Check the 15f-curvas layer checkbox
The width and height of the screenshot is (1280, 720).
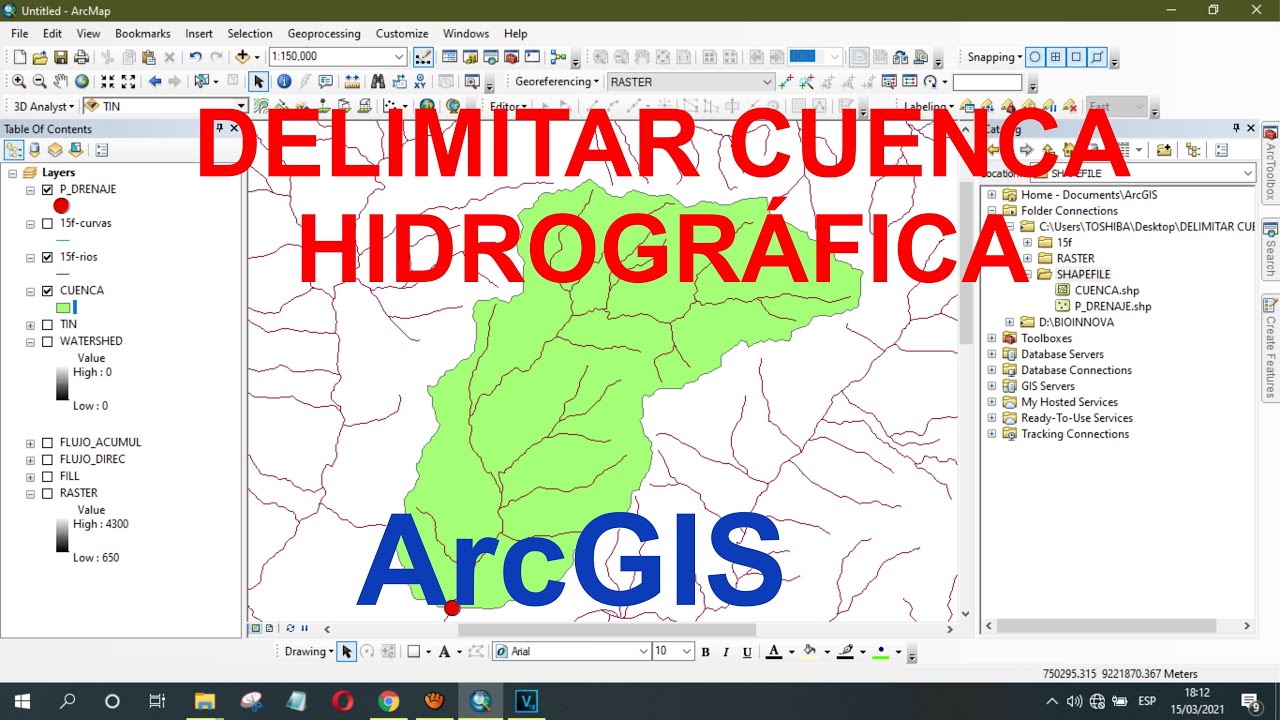(47, 224)
